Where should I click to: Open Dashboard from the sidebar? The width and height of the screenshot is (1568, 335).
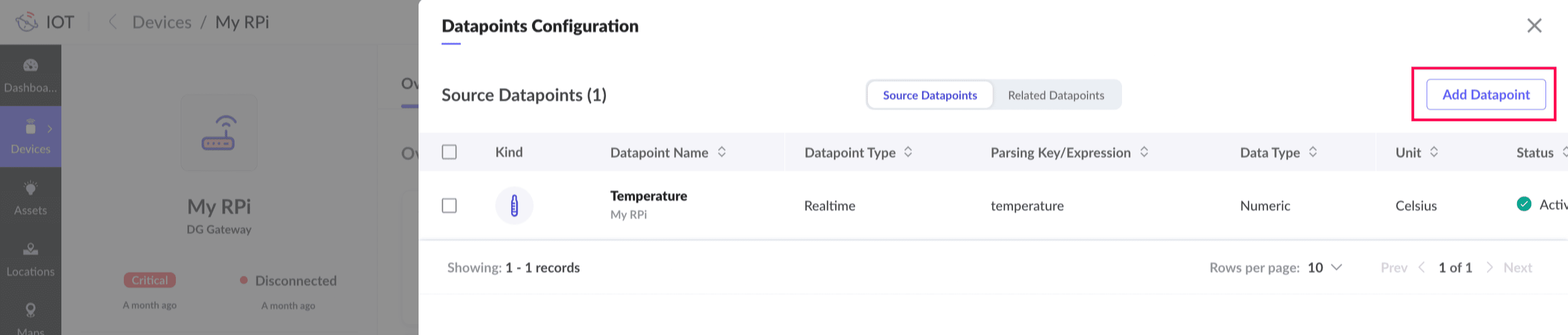point(31,76)
